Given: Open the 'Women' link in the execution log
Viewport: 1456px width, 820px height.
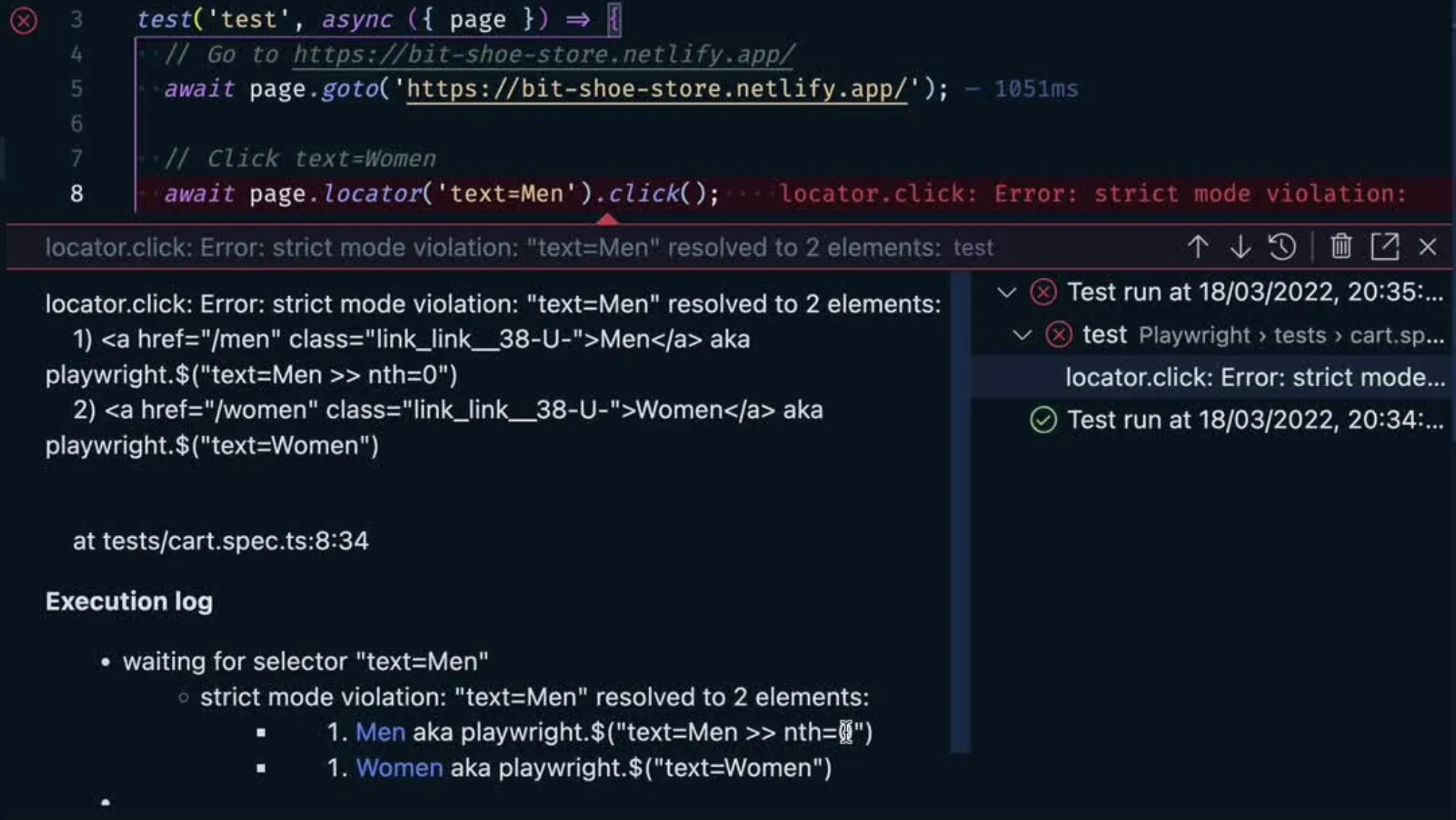Looking at the screenshot, I should click(x=399, y=767).
